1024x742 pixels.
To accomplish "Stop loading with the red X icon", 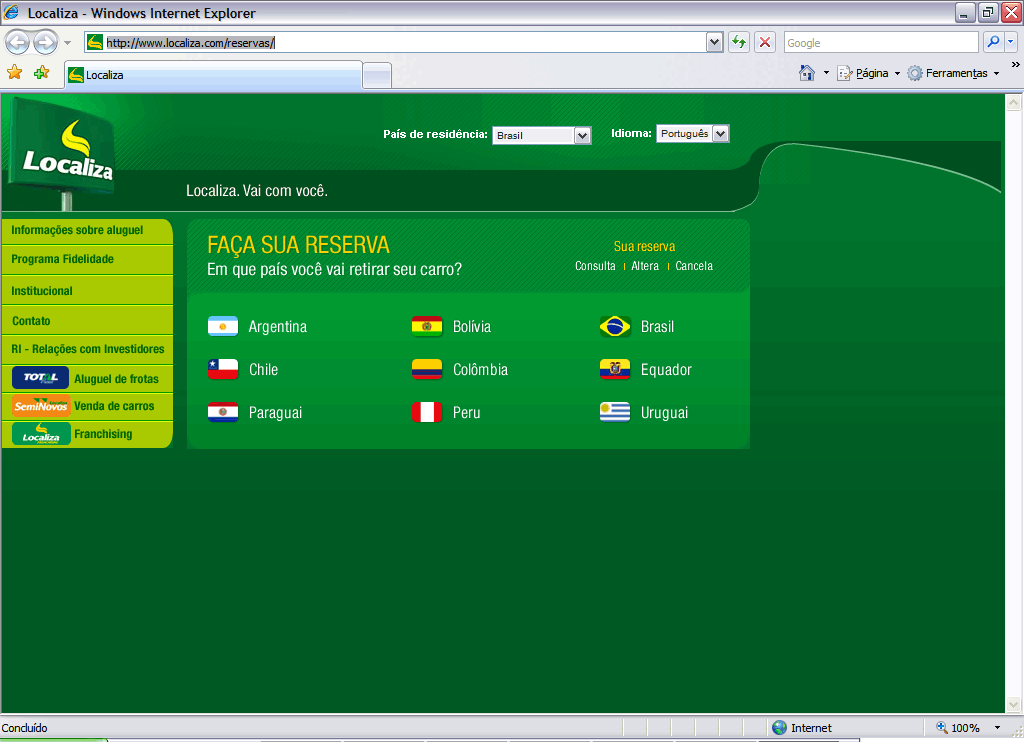I will point(765,42).
